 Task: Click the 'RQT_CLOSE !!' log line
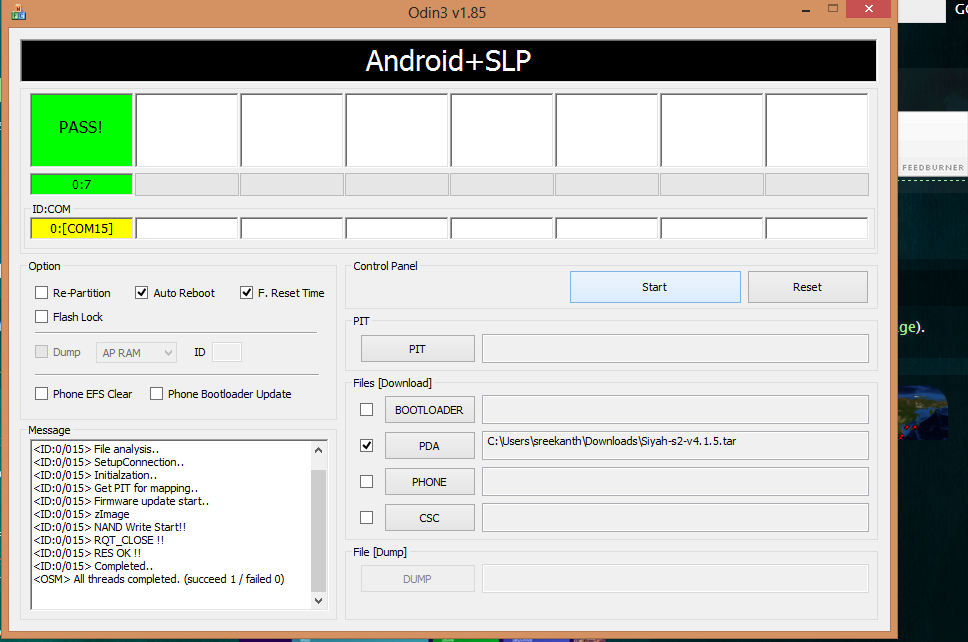click(x=99, y=540)
